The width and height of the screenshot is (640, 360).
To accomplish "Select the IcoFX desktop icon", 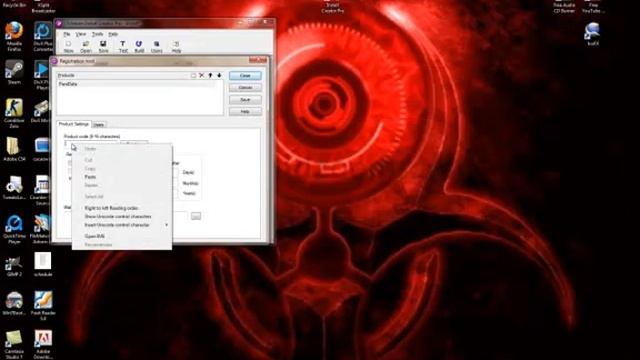I will (592, 34).
